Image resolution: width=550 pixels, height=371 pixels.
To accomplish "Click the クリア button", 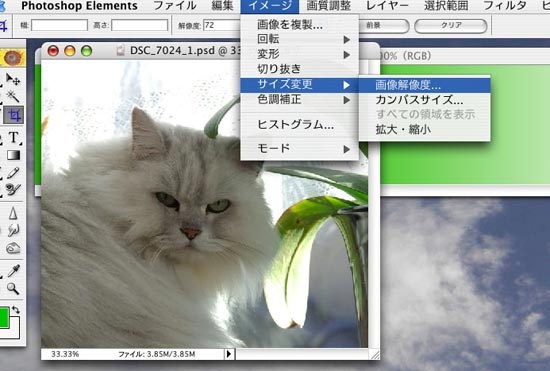I will [x=451, y=26].
